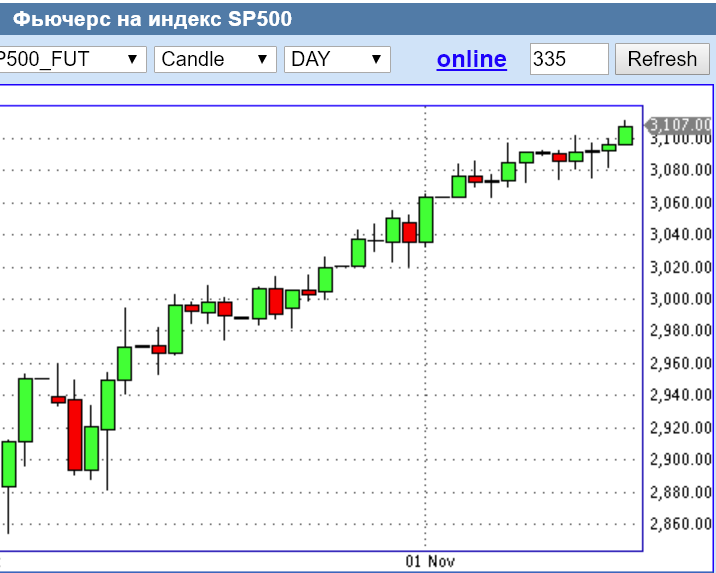The height and width of the screenshot is (573, 716).
Task: Click the online link
Action: [471, 59]
